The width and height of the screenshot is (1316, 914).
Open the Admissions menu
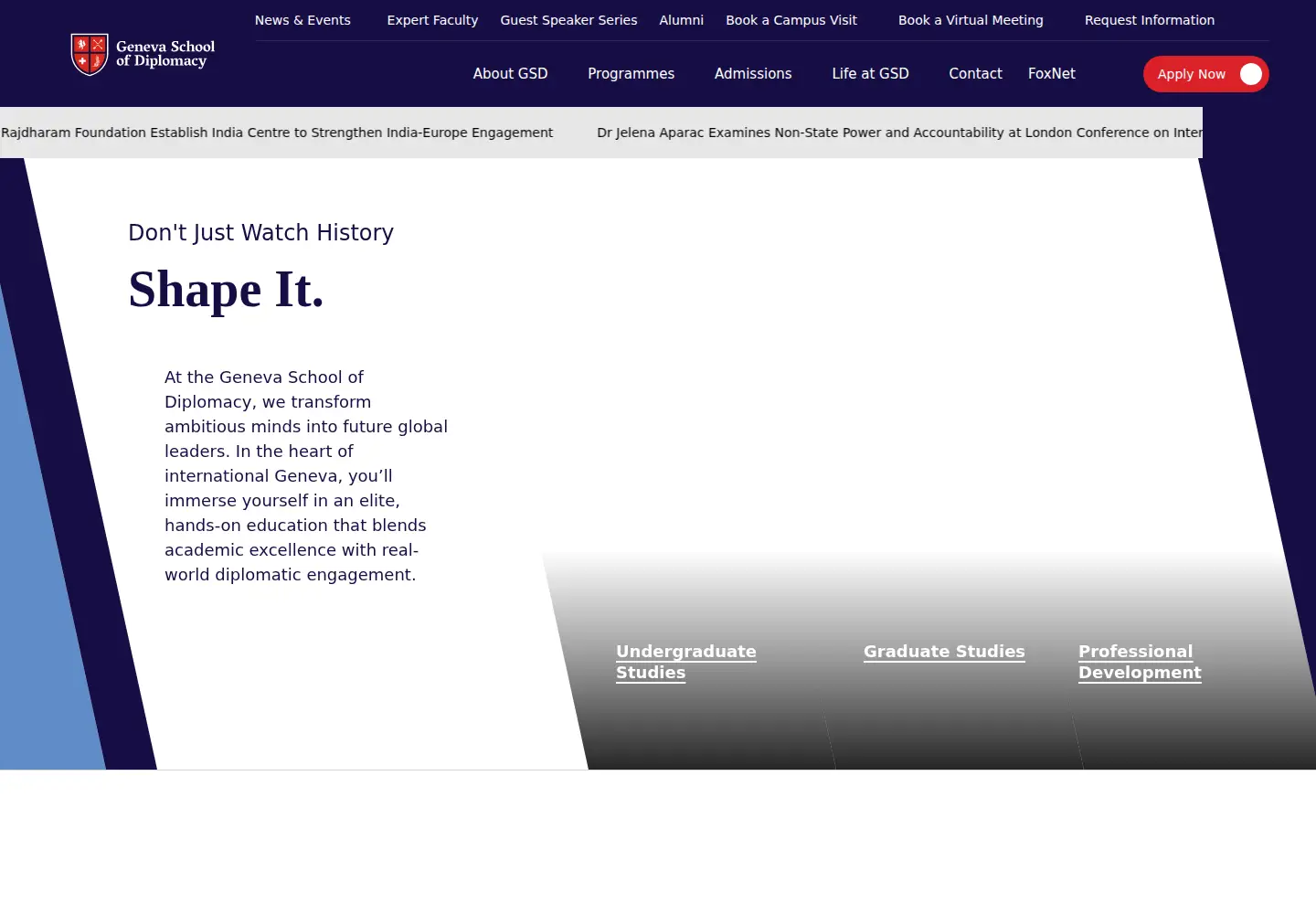click(753, 74)
